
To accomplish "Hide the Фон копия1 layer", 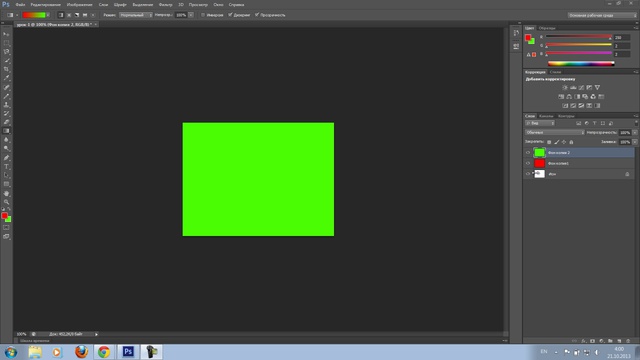I will [x=528, y=163].
